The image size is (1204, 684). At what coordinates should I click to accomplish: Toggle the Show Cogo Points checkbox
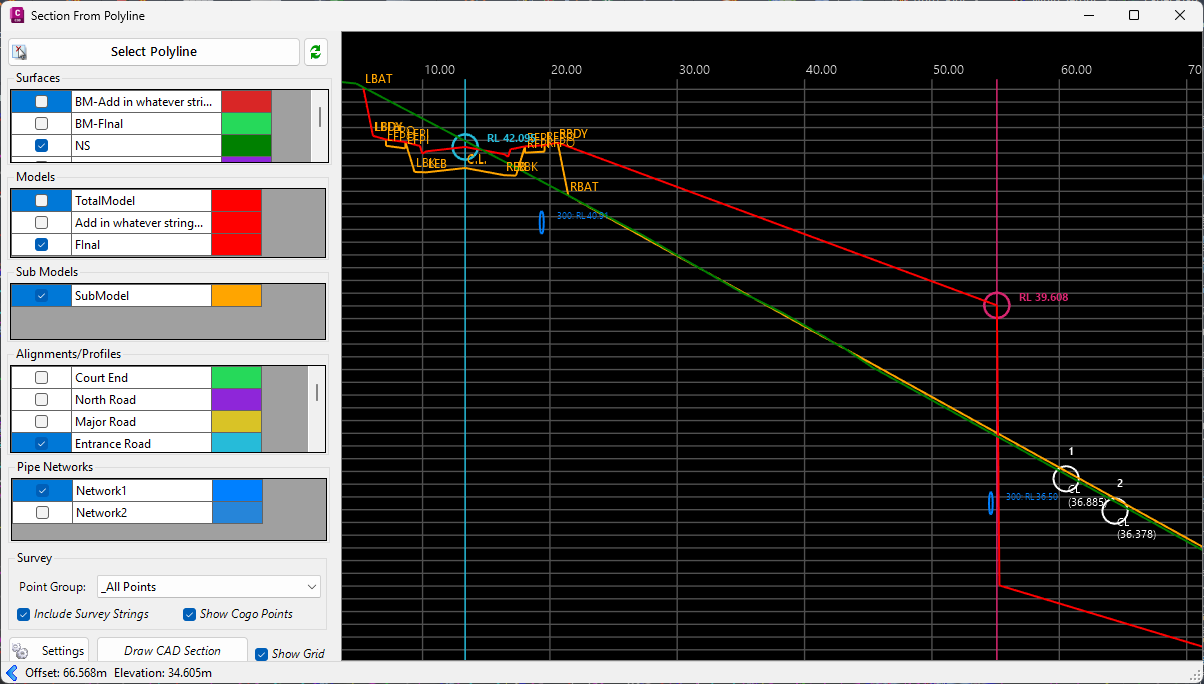(190, 614)
